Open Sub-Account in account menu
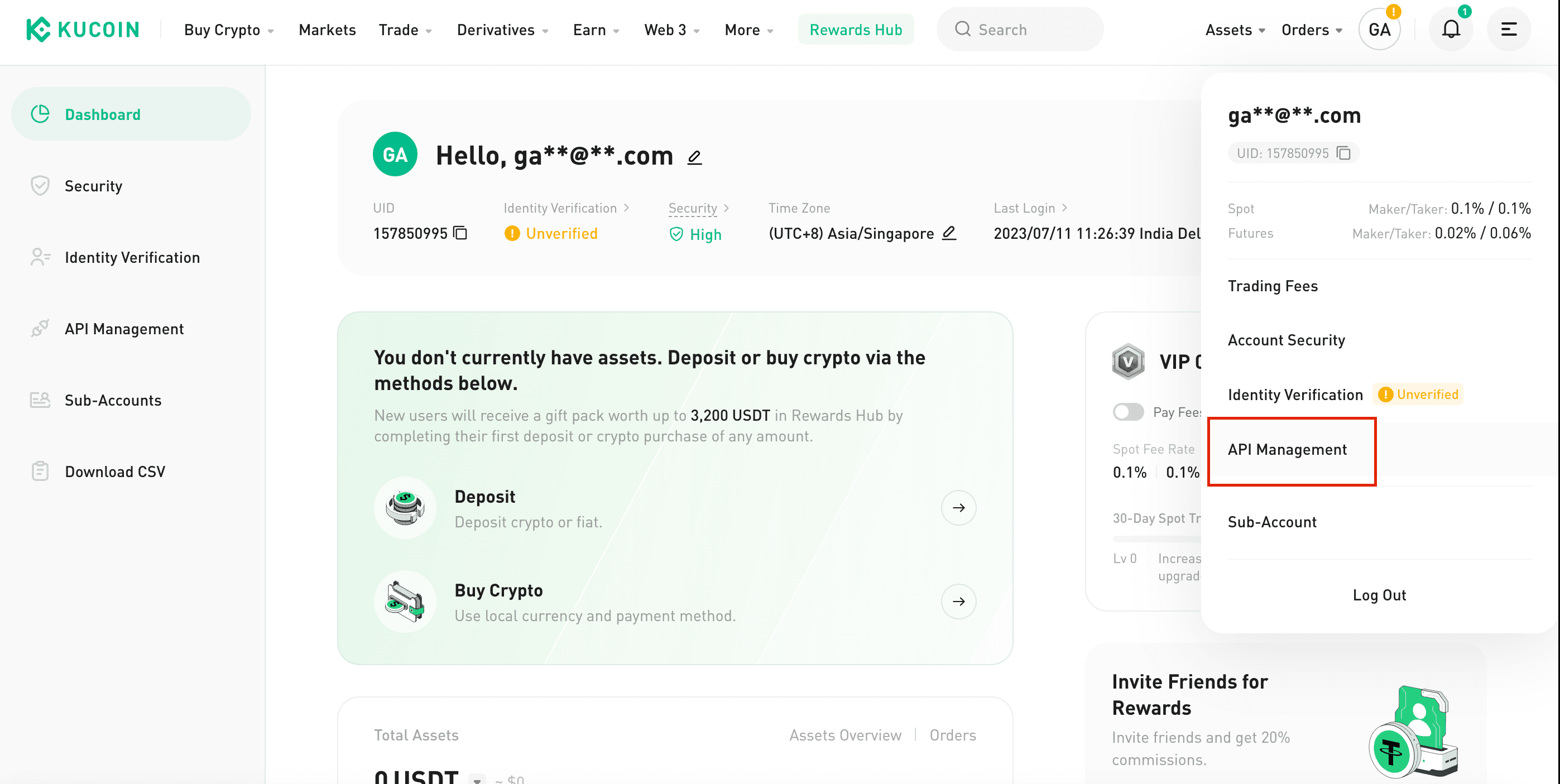The image size is (1560, 784). point(1272,522)
